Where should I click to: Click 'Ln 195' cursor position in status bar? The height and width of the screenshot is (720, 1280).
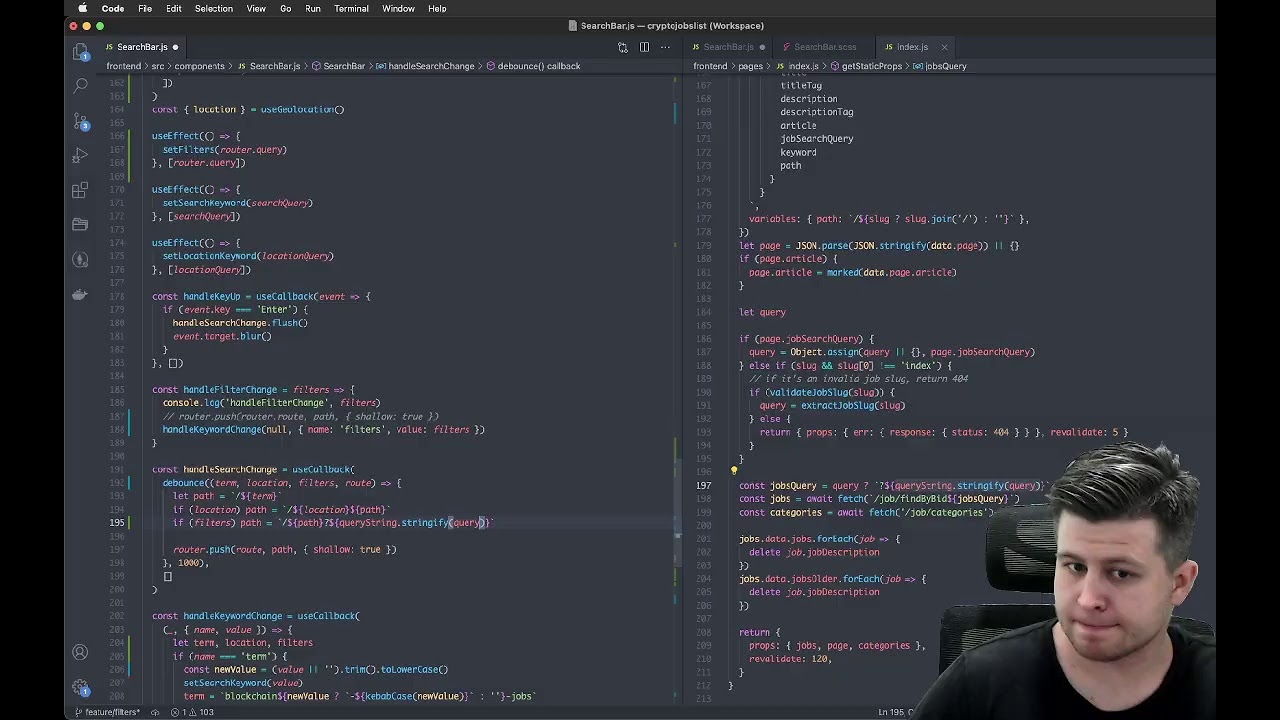[894, 712]
